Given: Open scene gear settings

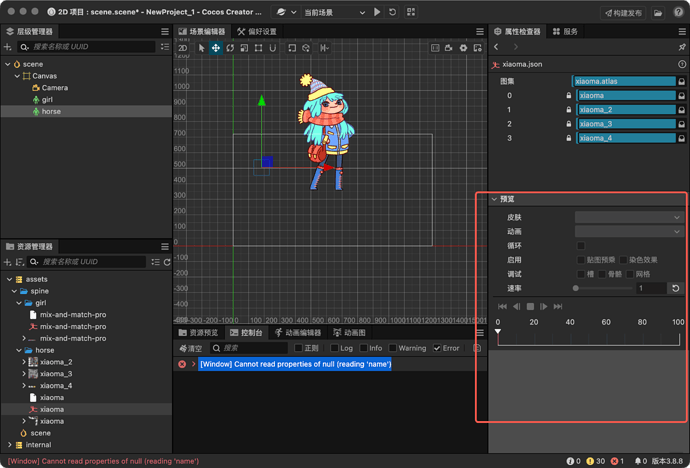Looking at the screenshot, I should tap(463, 48).
